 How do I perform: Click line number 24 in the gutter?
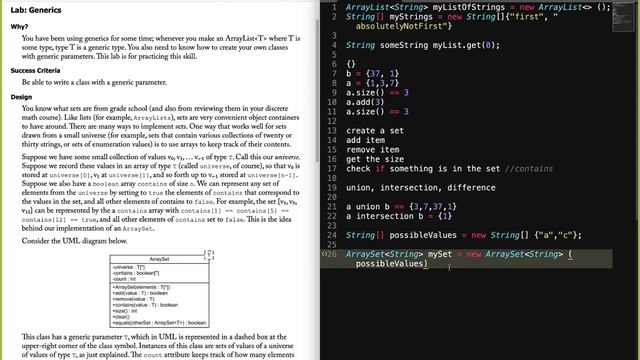coord(332,235)
